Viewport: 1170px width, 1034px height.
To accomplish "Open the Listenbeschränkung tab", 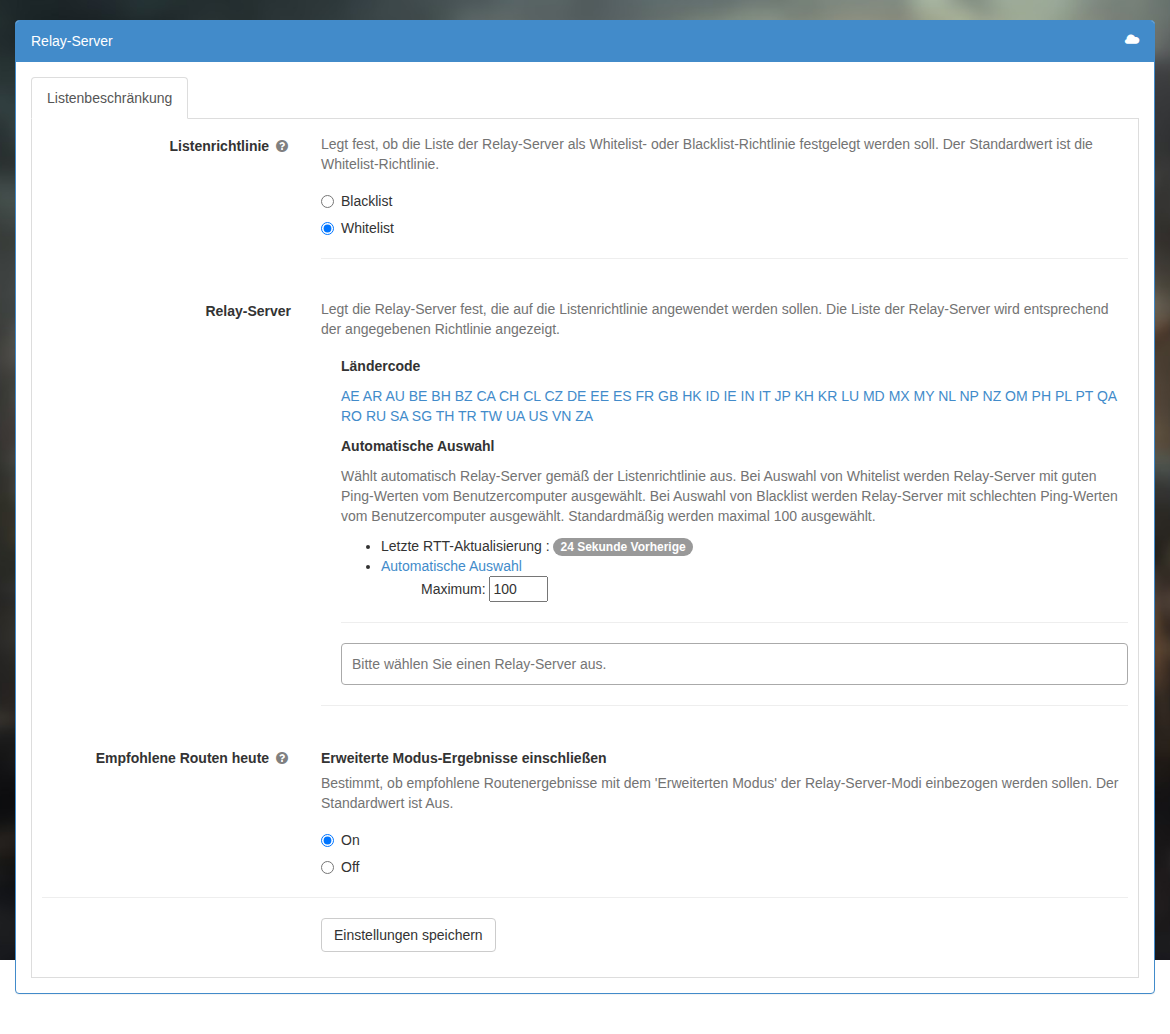I will point(110,98).
